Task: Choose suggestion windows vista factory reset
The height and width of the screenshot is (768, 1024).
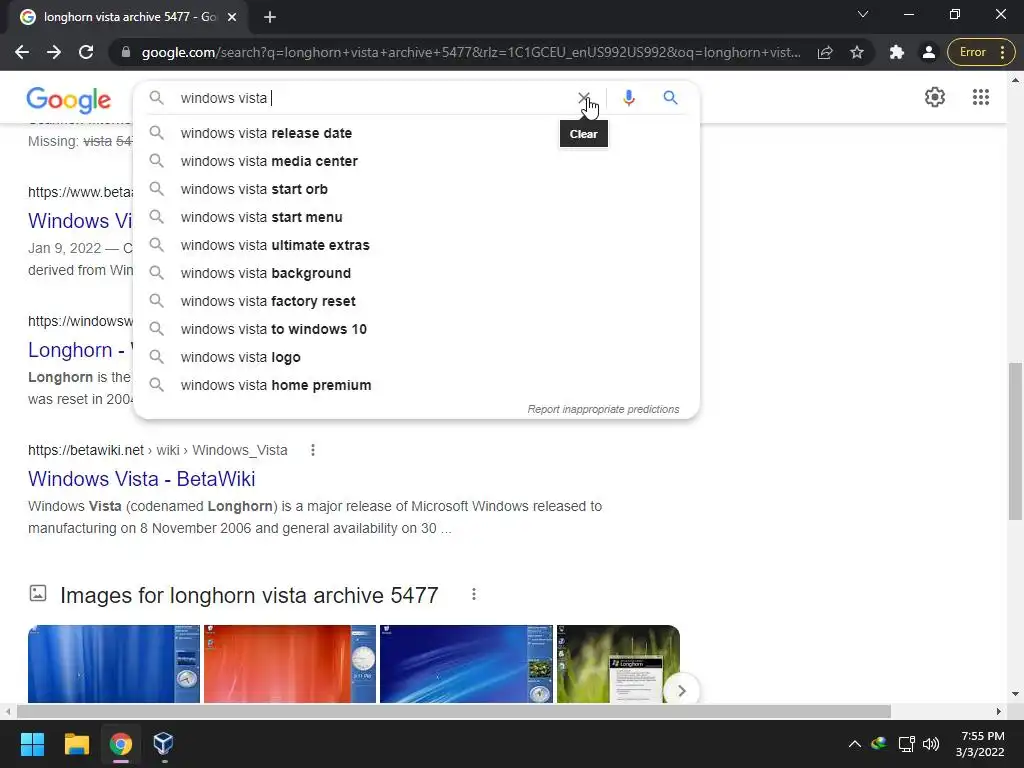Action: coord(416,302)
